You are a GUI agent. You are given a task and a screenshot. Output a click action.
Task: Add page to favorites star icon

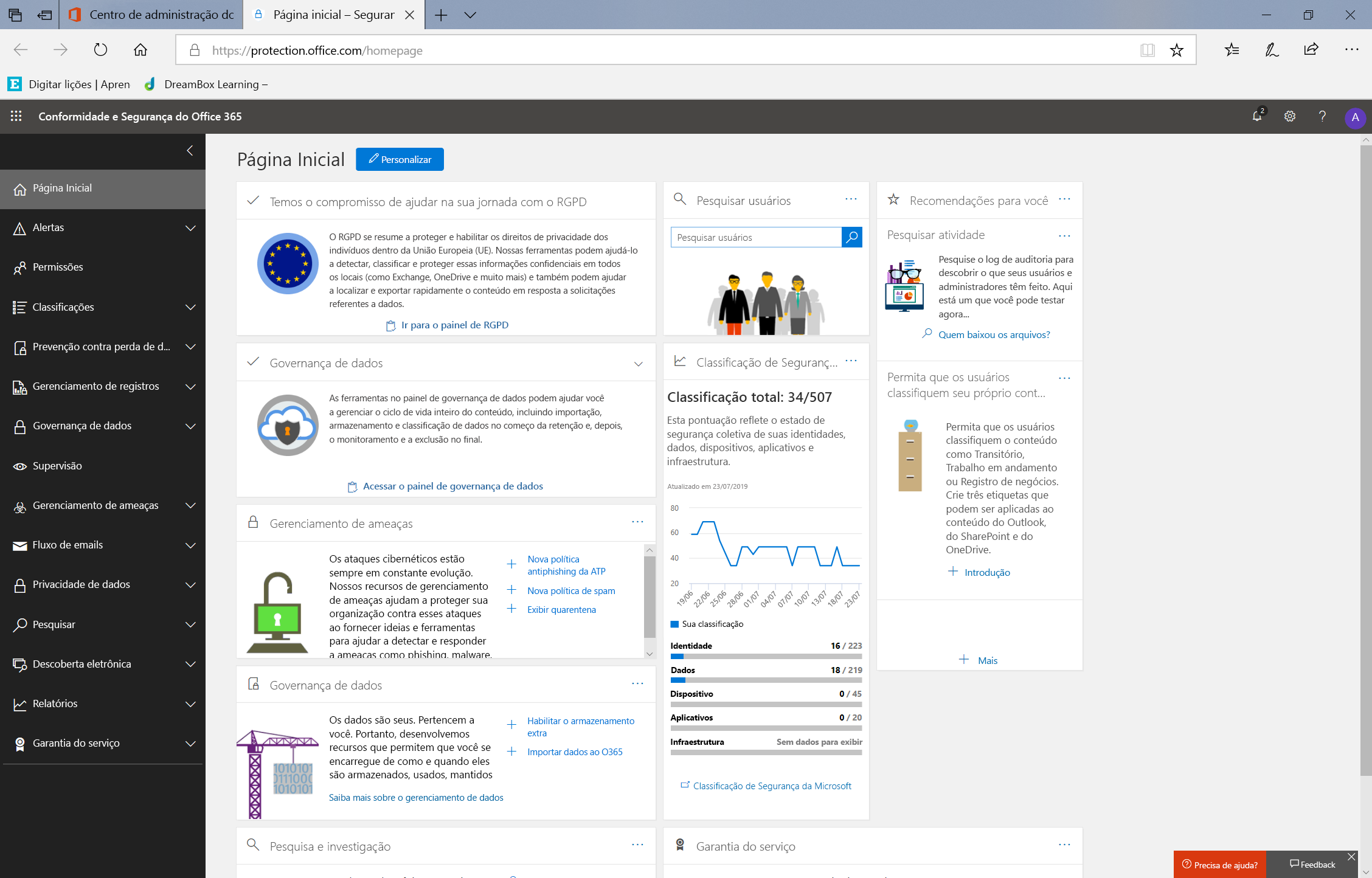[1177, 50]
